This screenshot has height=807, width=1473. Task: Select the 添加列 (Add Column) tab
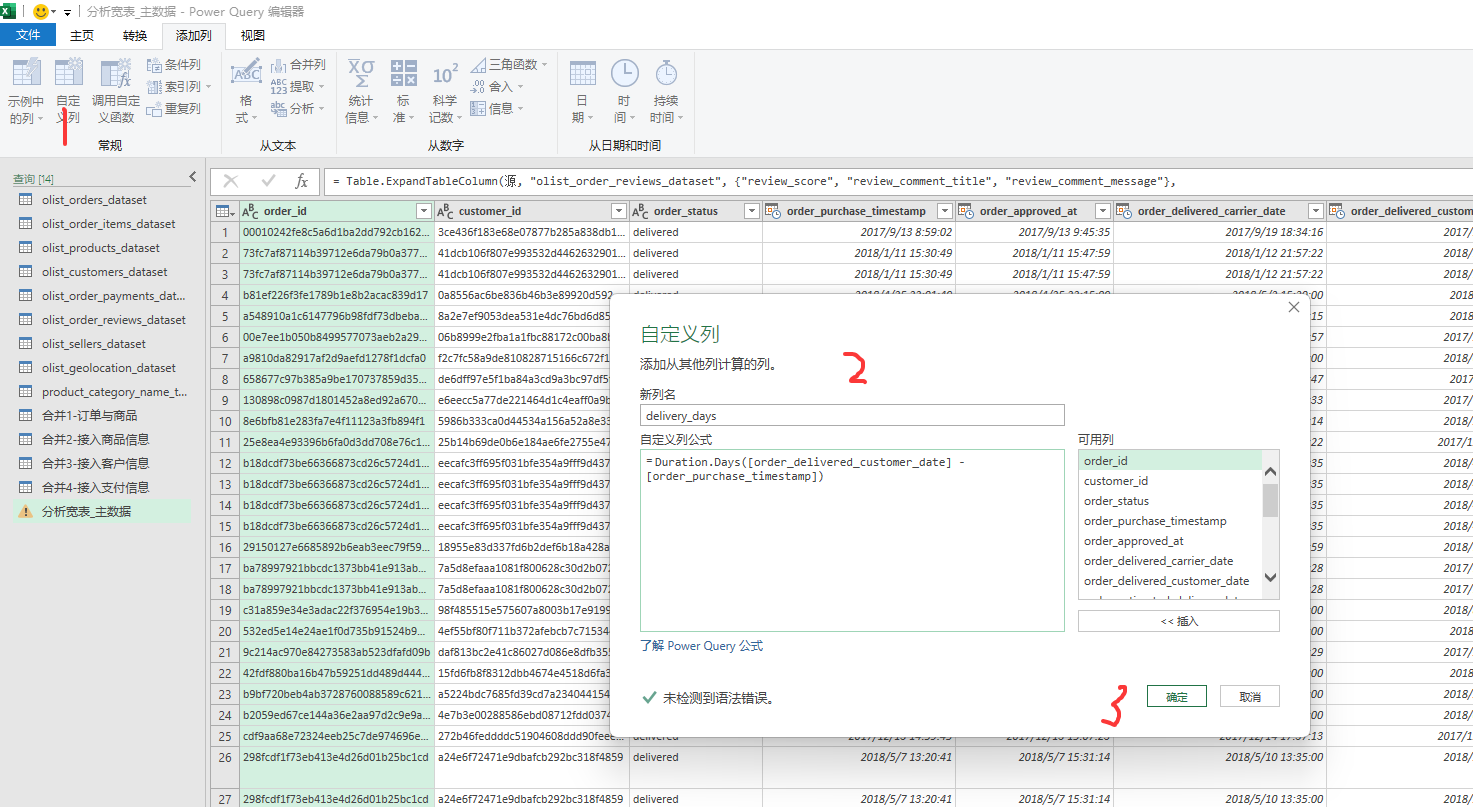[x=194, y=35]
